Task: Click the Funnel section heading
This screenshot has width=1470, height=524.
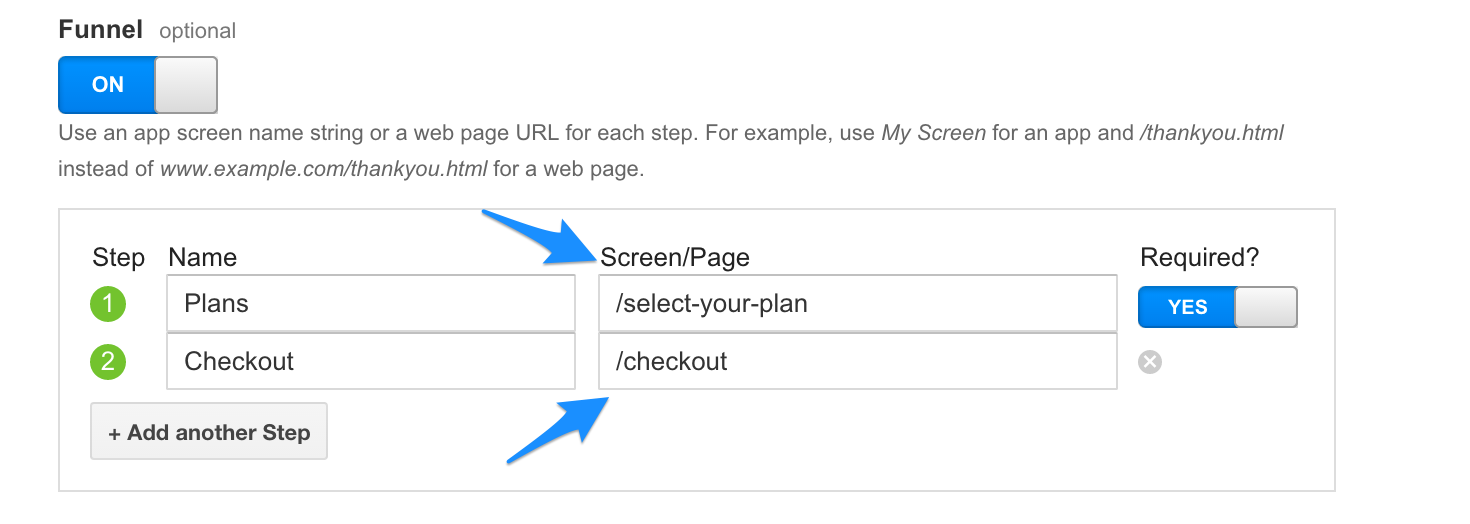Action: pyautogui.click(x=101, y=30)
